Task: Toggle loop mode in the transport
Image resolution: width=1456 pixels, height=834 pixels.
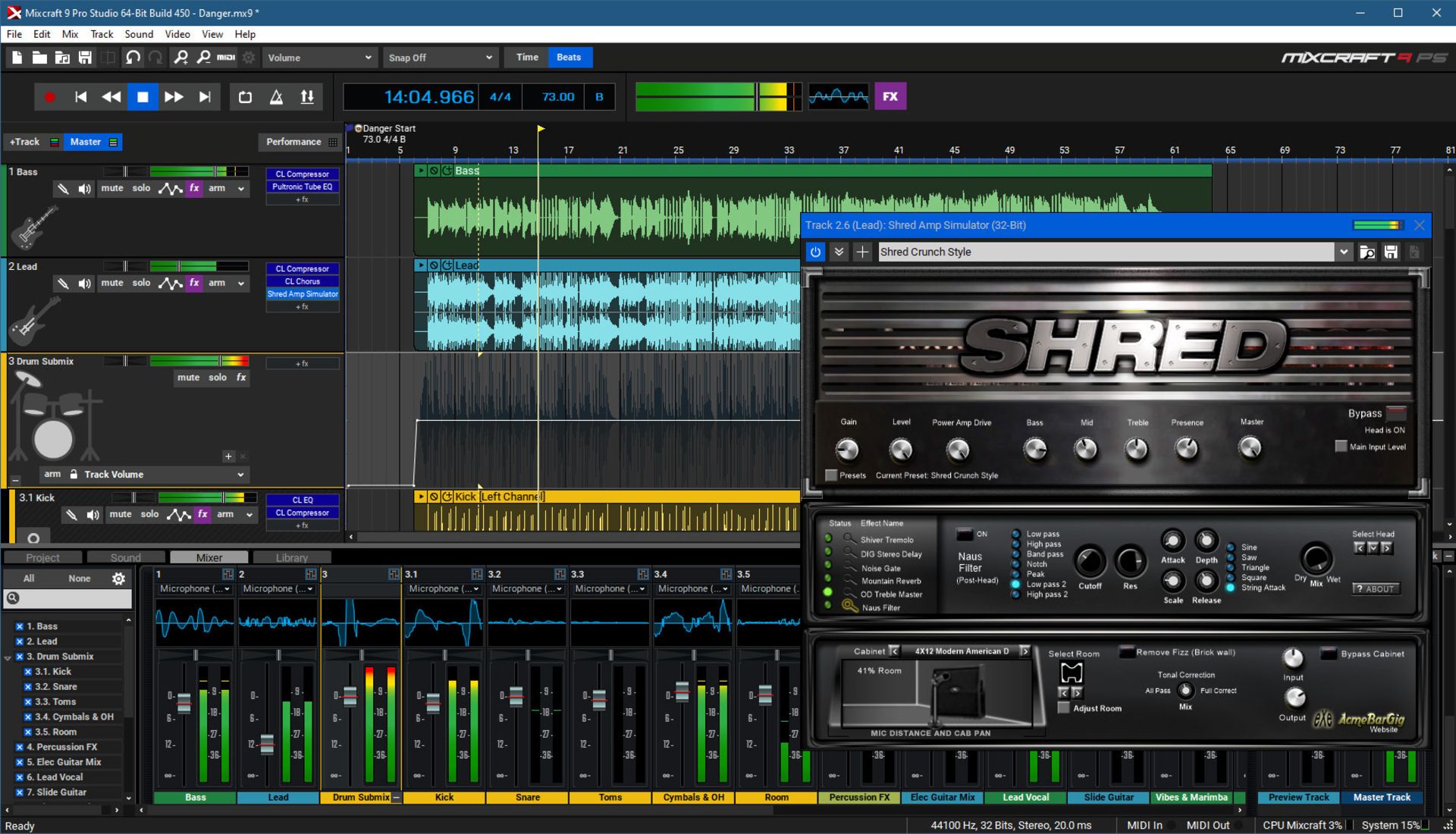Action: [x=245, y=97]
